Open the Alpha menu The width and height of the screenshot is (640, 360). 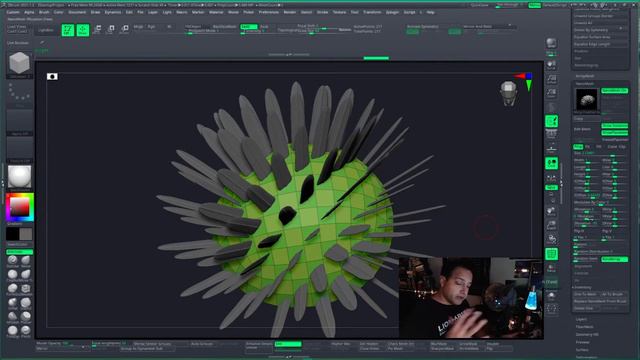29,12
